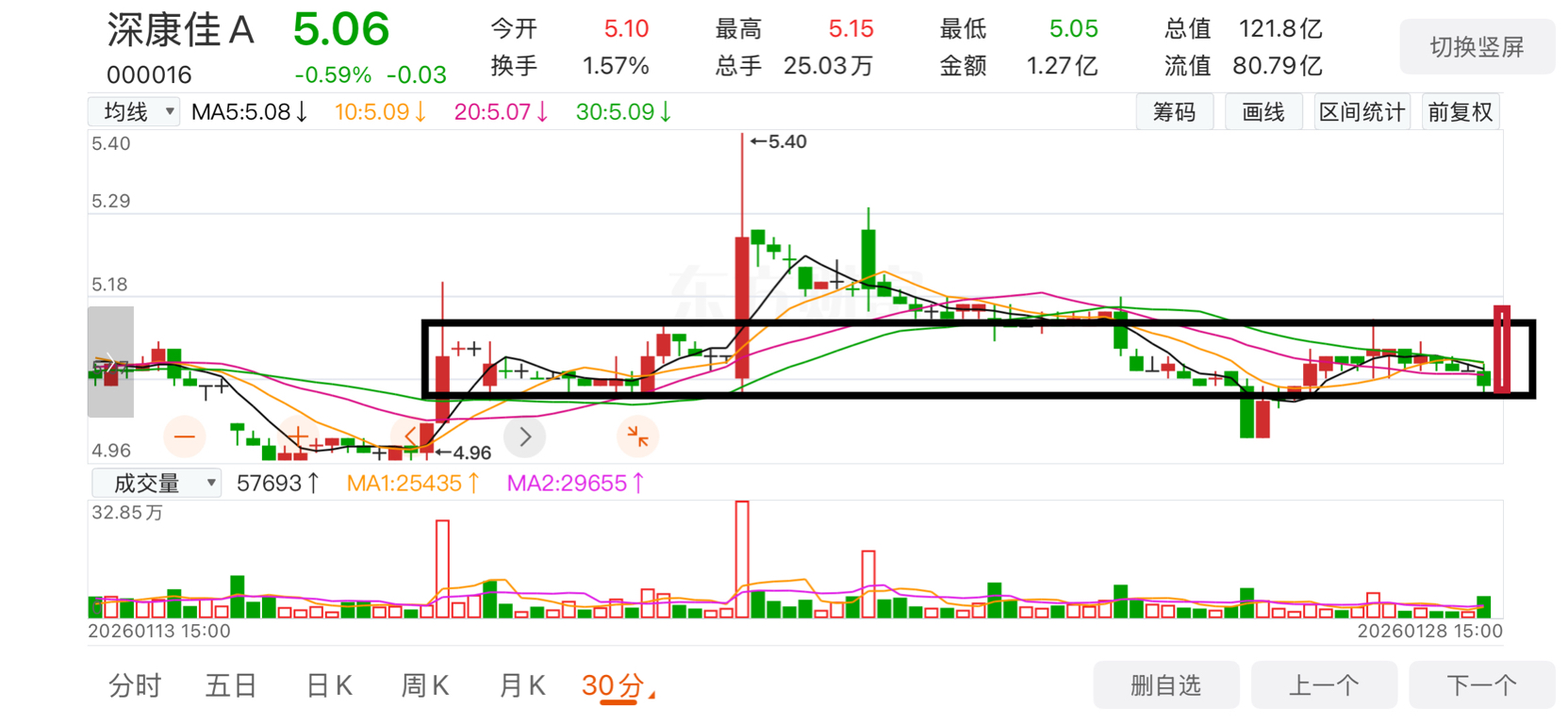Image resolution: width=1568 pixels, height=724 pixels.
Task: Click the 5.40 peak price marker
Action: [x=779, y=141]
